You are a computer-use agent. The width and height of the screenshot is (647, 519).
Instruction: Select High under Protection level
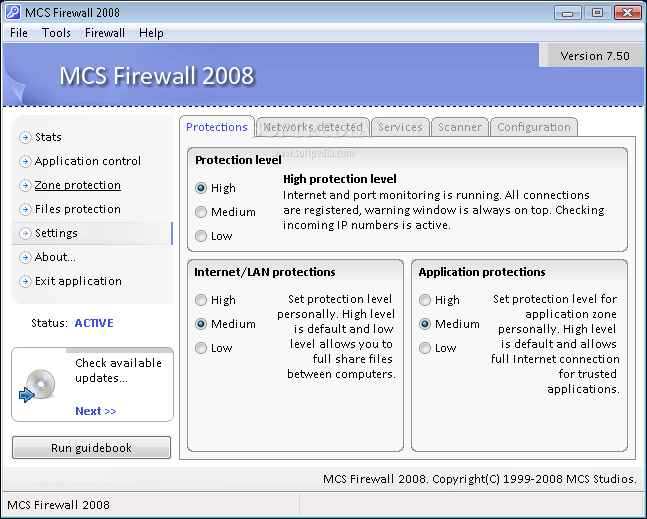[x=201, y=188]
